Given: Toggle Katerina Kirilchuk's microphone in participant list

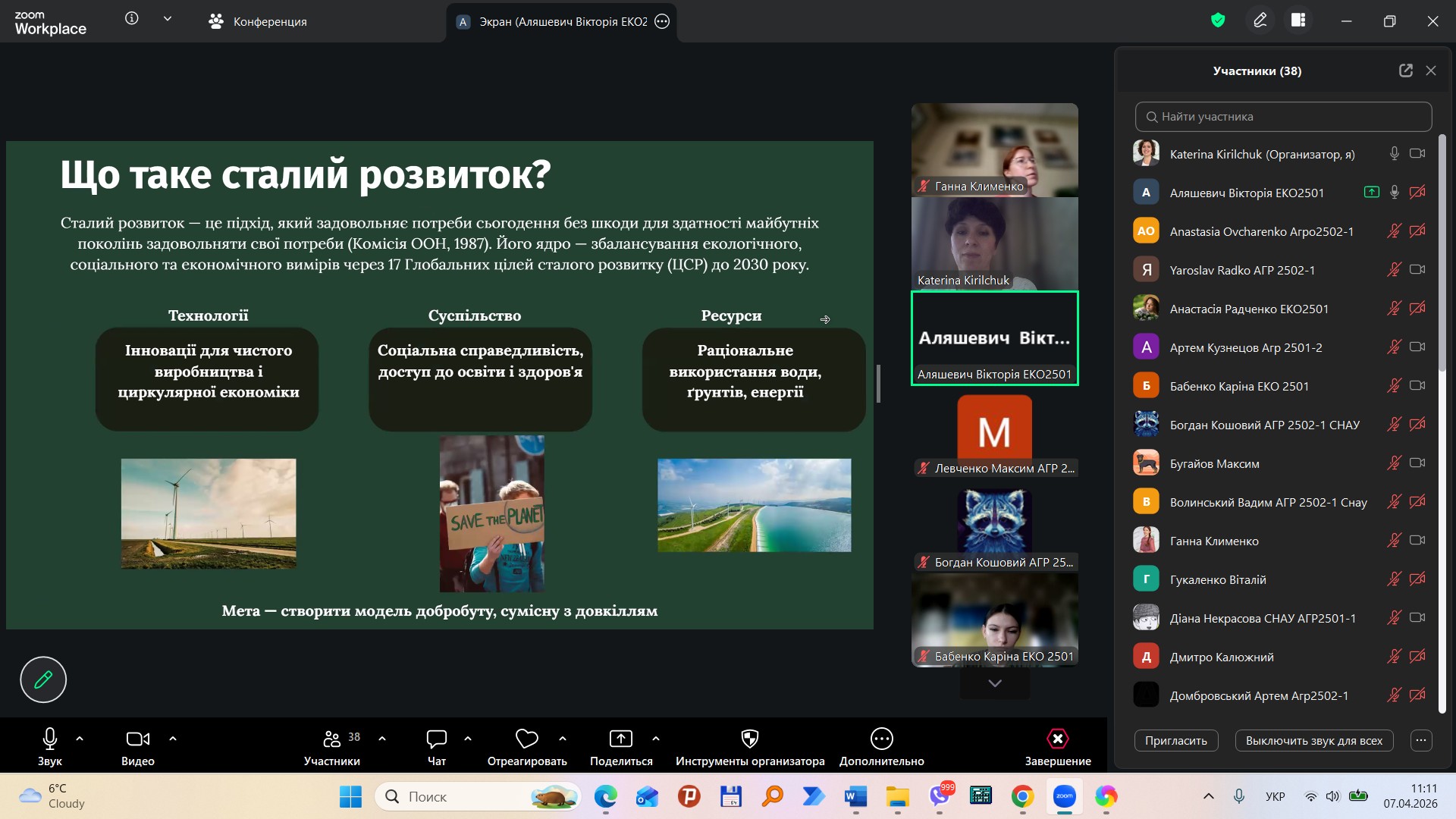Looking at the screenshot, I should pos(1394,154).
